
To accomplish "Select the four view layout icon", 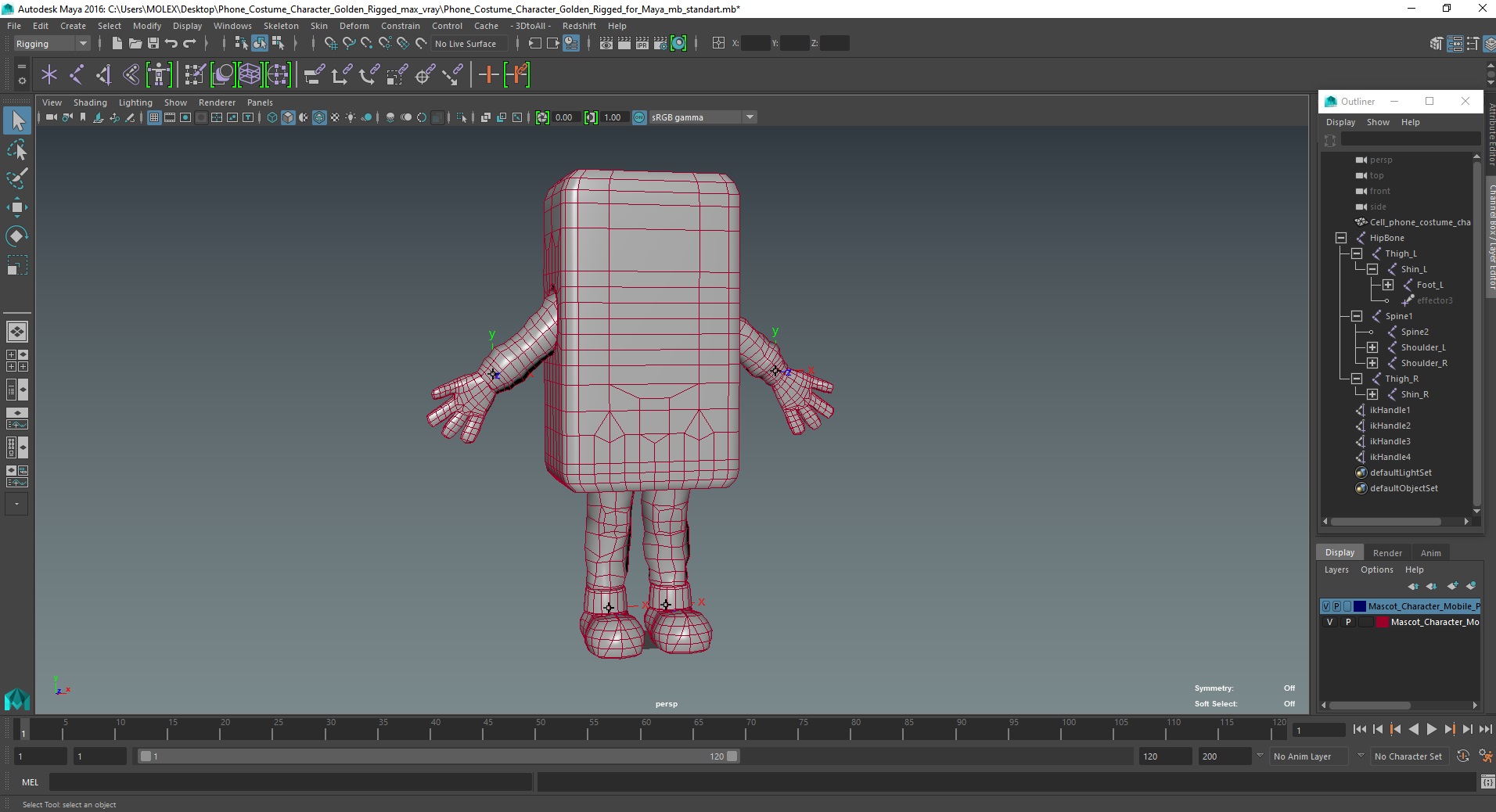I will tap(17, 361).
